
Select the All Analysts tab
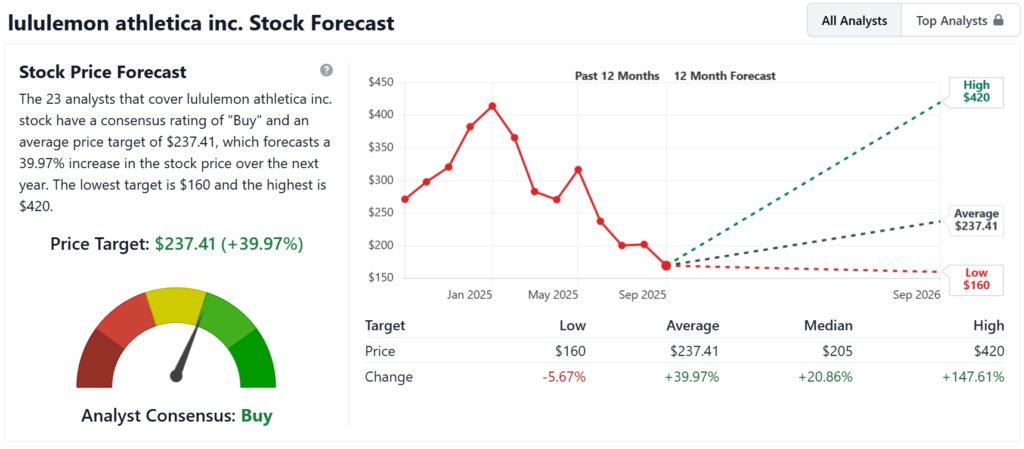click(854, 20)
